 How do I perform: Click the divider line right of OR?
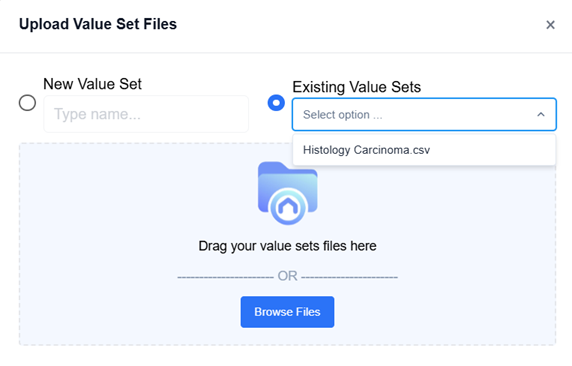(x=349, y=278)
